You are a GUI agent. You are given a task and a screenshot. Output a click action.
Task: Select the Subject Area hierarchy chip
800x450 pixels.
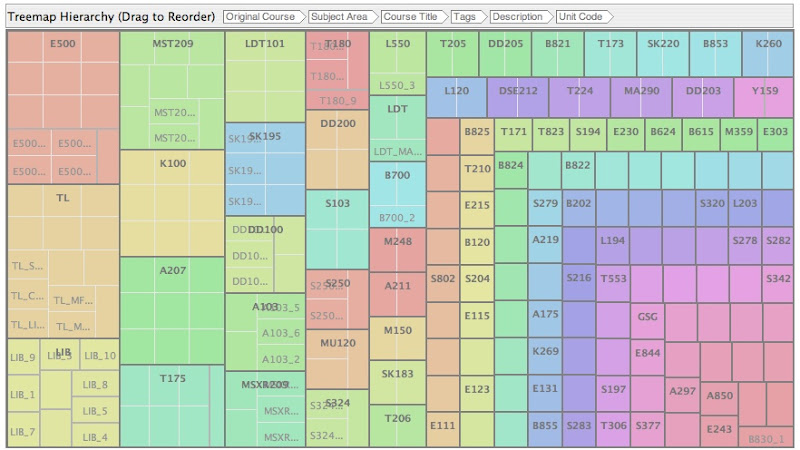340,17
